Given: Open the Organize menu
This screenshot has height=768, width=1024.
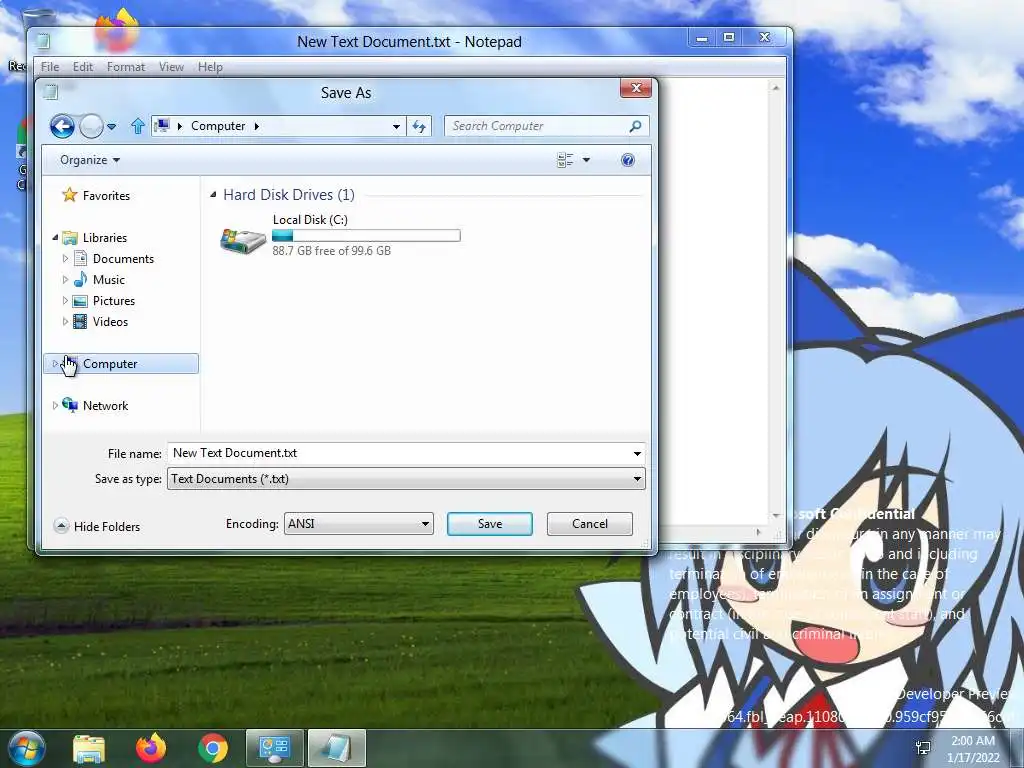Looking at the screenshot, I should [x=89, y=160].
